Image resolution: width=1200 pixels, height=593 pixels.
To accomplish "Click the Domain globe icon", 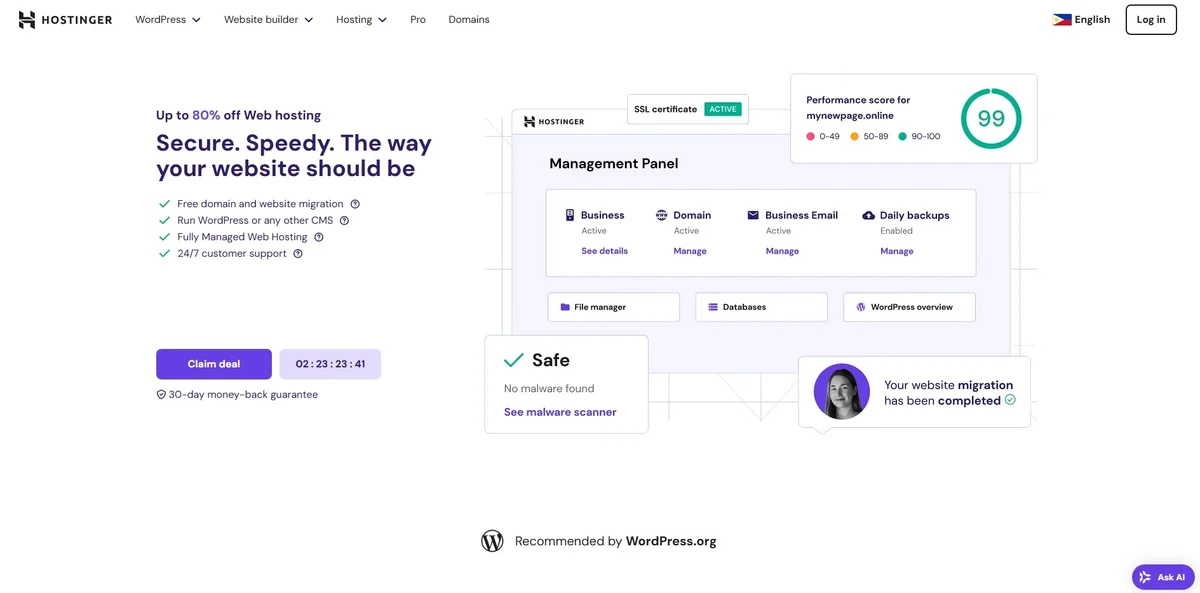I will tap(661, 215).
